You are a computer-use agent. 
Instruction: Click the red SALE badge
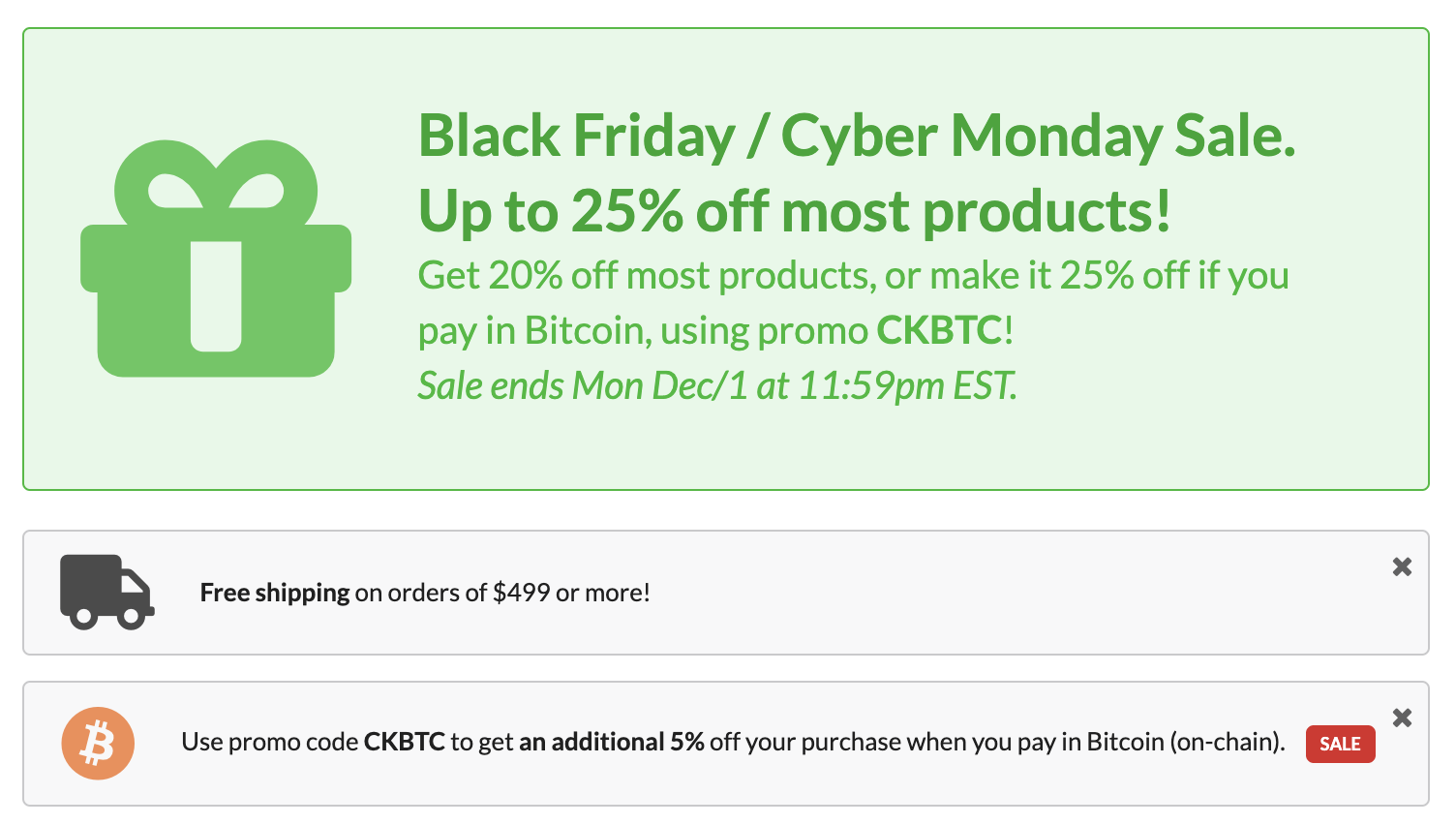pyautogui.click(x=1340, y=744)
